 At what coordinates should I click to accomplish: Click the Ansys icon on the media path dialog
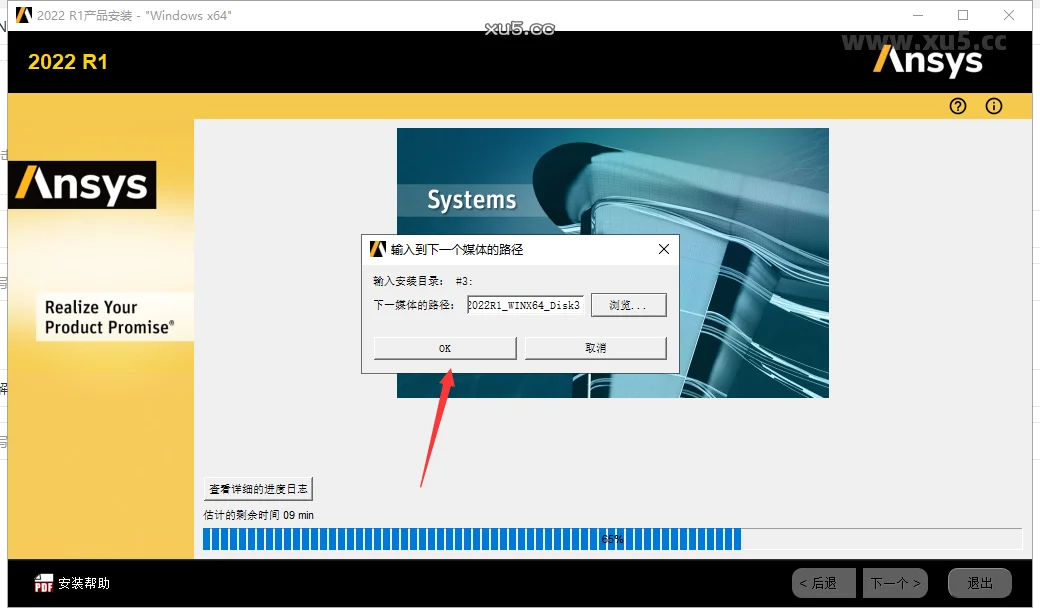378,248
